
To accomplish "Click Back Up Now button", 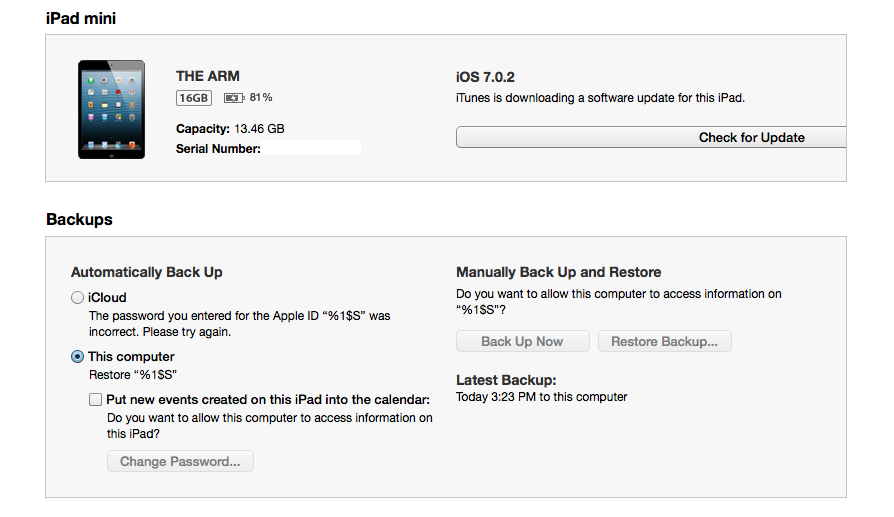I will point(522,341).
